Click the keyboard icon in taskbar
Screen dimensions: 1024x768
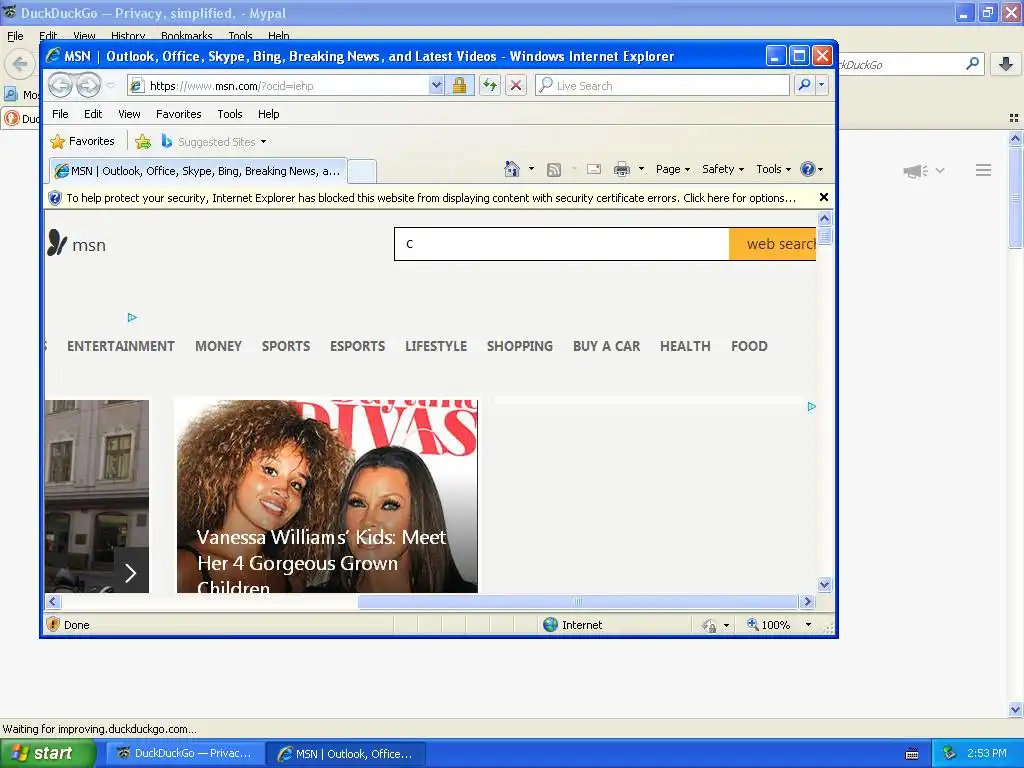[x=912, y=754]
